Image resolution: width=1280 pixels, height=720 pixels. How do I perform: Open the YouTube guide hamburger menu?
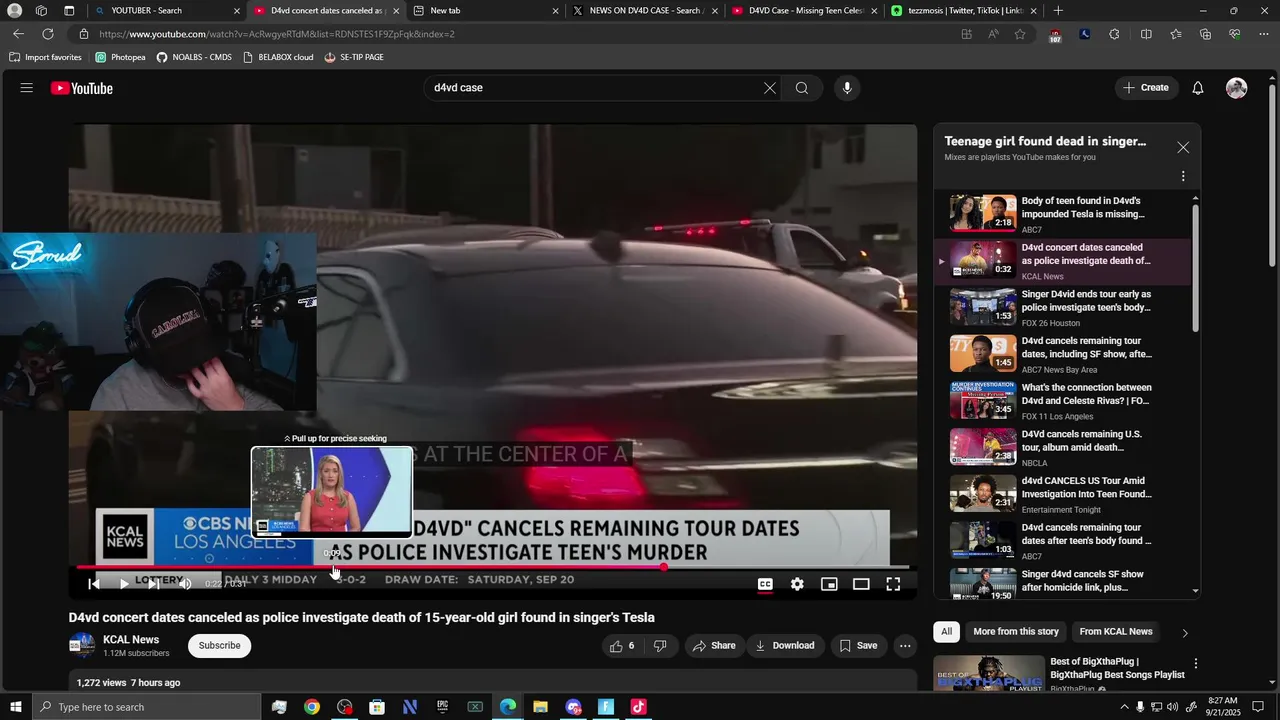pyautogui.click(x=27, y=88)
